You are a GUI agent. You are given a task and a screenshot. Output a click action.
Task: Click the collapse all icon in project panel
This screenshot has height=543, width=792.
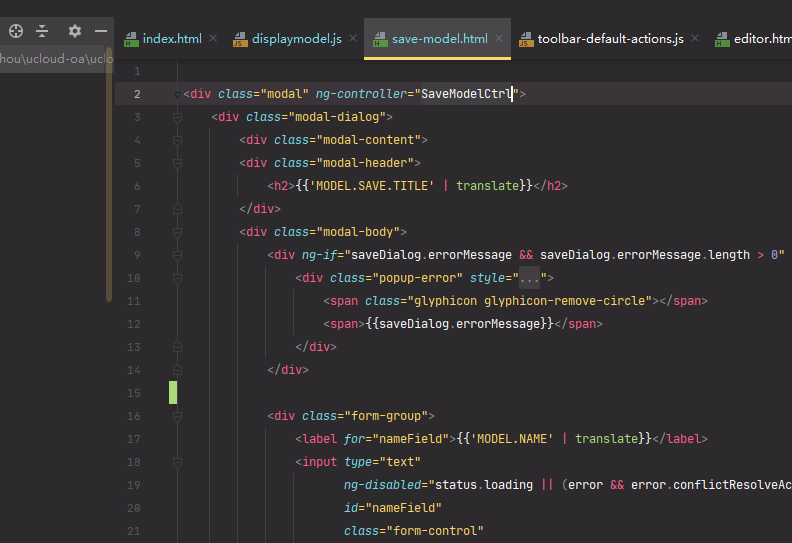[x=42, y=31]
